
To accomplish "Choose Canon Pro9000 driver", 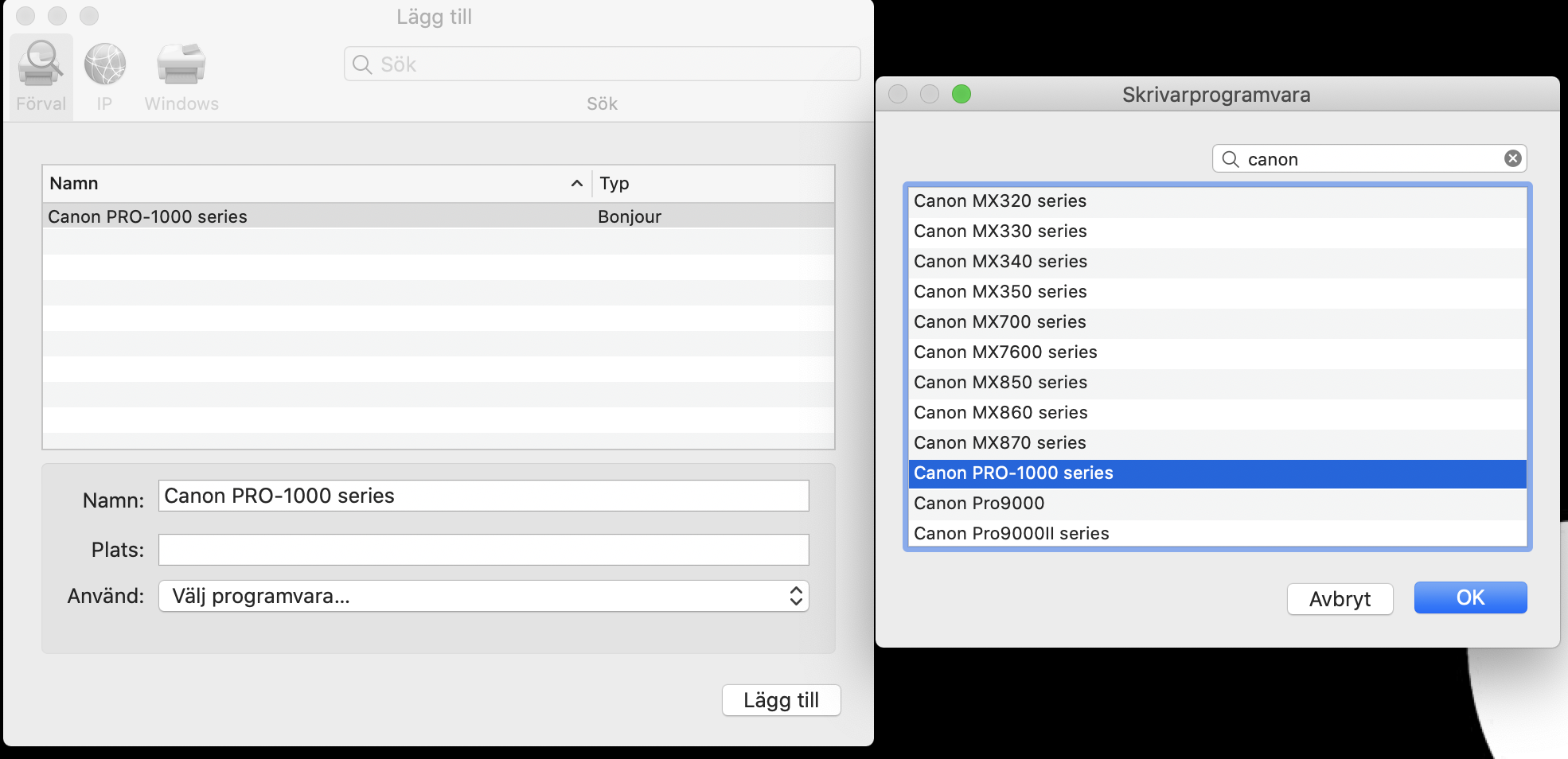I will [979, 504].
